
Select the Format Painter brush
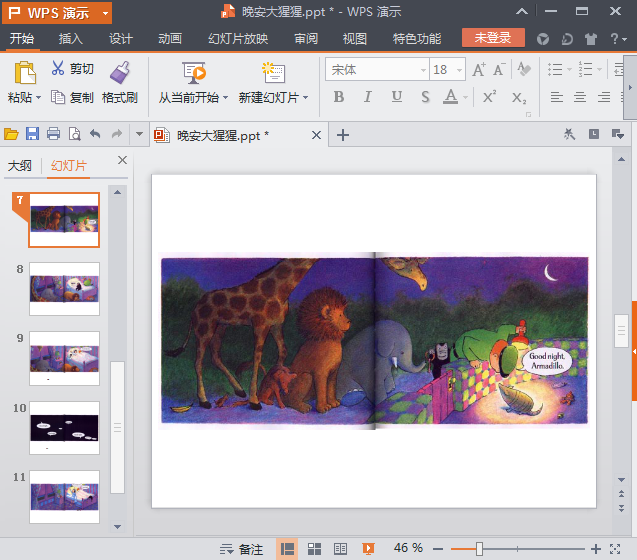tap(120, 72)
